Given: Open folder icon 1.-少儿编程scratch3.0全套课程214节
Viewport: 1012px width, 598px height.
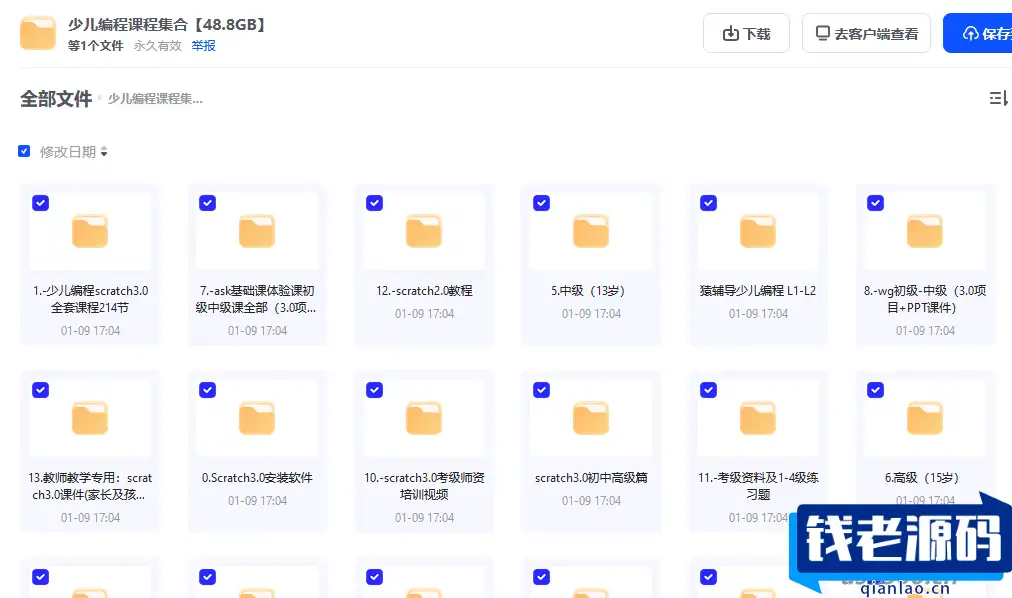Looking at the screenshot, I should pyautogui.click(x=90, y=232).
